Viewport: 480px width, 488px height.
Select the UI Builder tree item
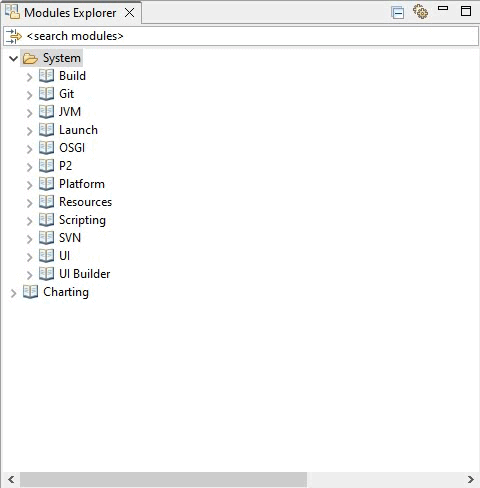[85, 274]
